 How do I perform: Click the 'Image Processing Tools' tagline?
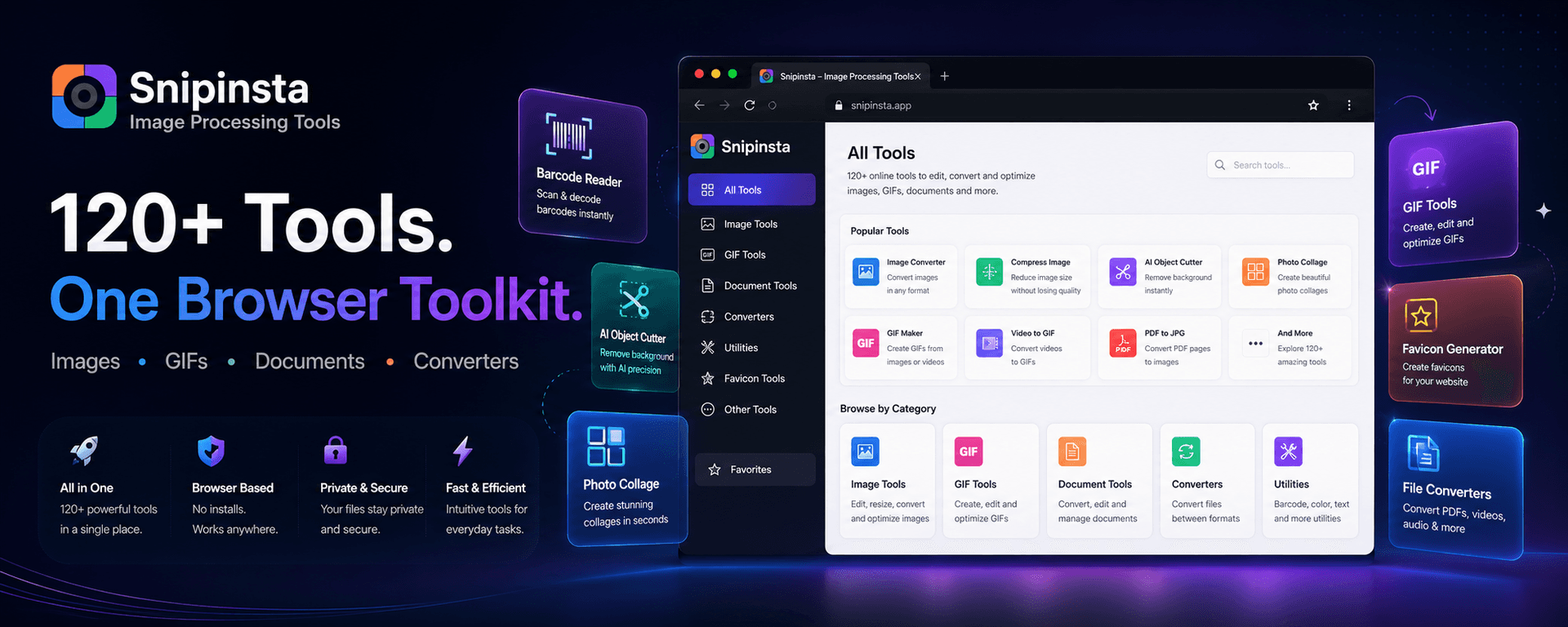(x=235, y=122)
